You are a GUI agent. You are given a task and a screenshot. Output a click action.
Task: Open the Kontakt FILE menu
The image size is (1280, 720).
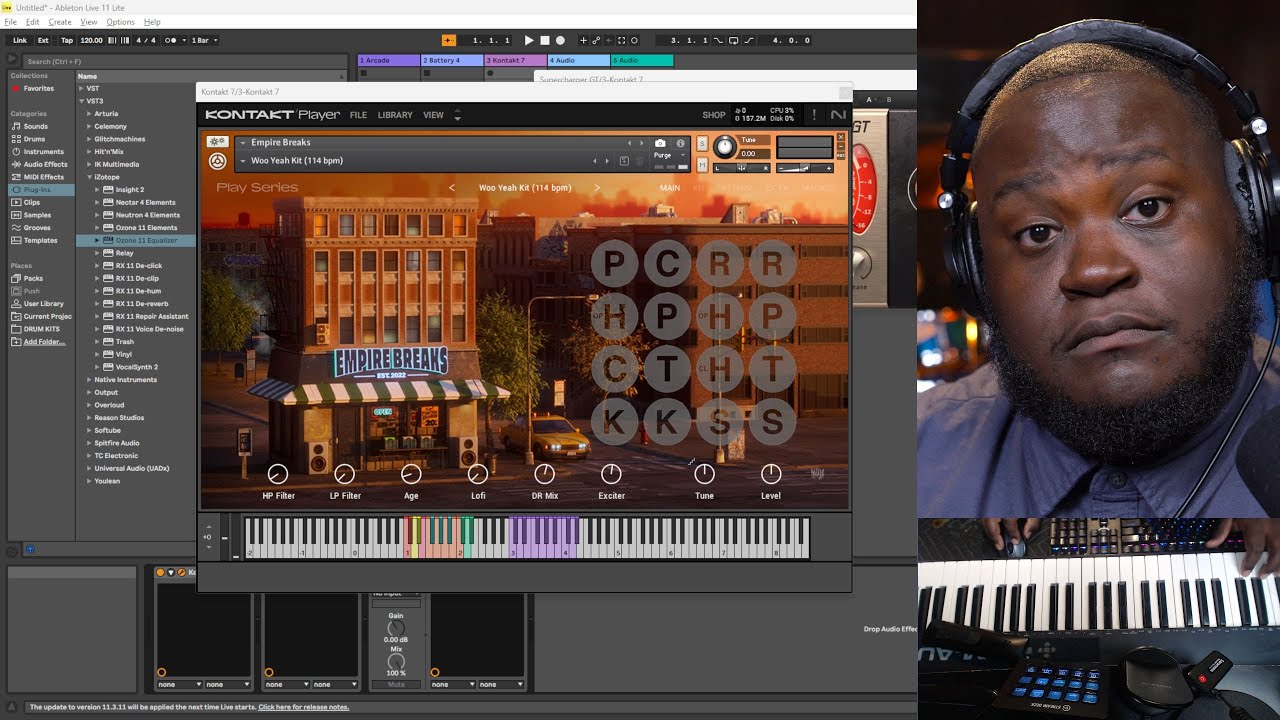coord(358,115)
